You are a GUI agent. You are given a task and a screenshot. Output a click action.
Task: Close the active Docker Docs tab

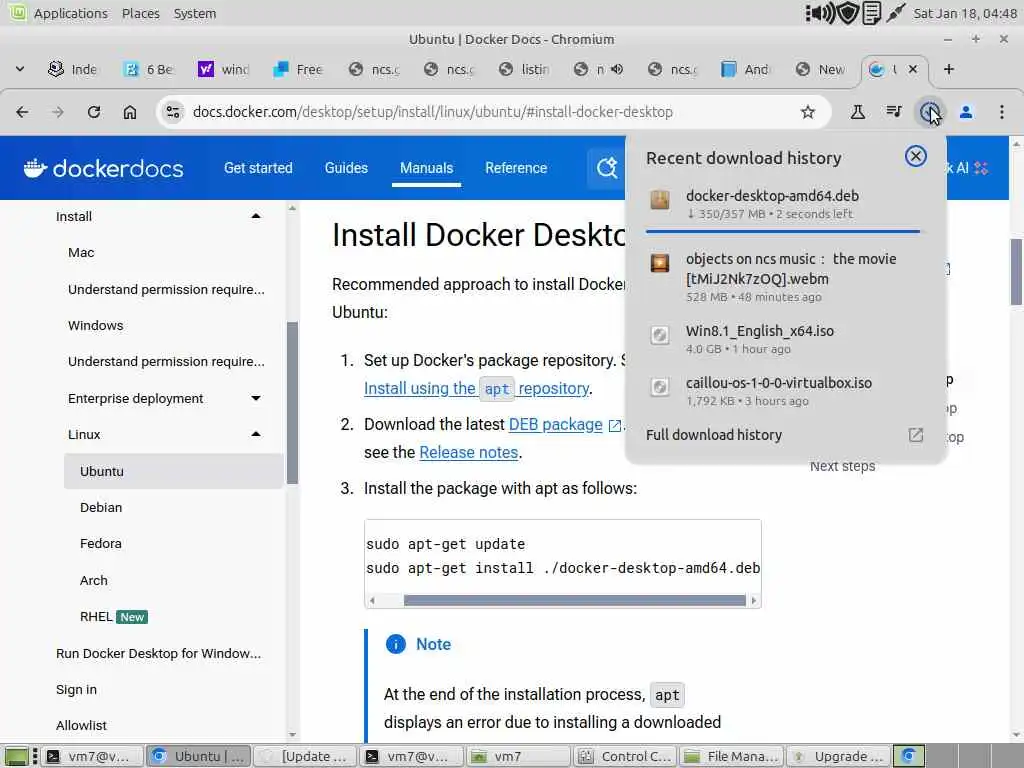click(x=913, y=69)
